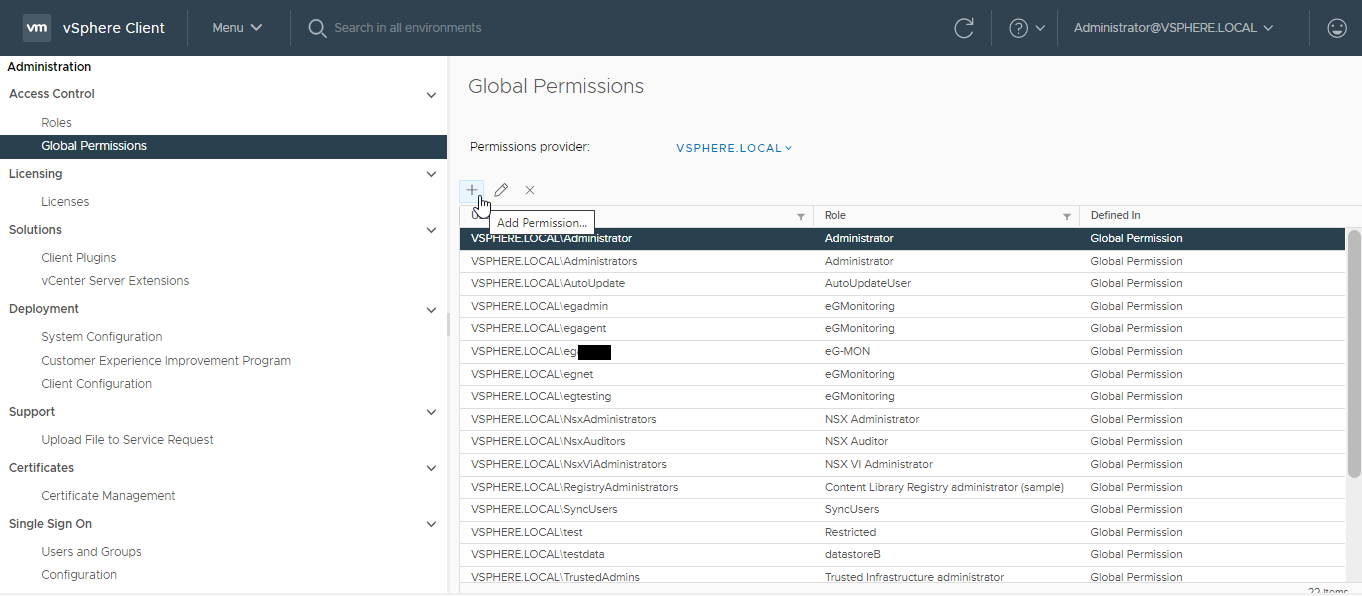The width and height of the screenshot is (1362, 596).
Task: Click the Edit permission pencil icon
Action: (x=501, y=190)
